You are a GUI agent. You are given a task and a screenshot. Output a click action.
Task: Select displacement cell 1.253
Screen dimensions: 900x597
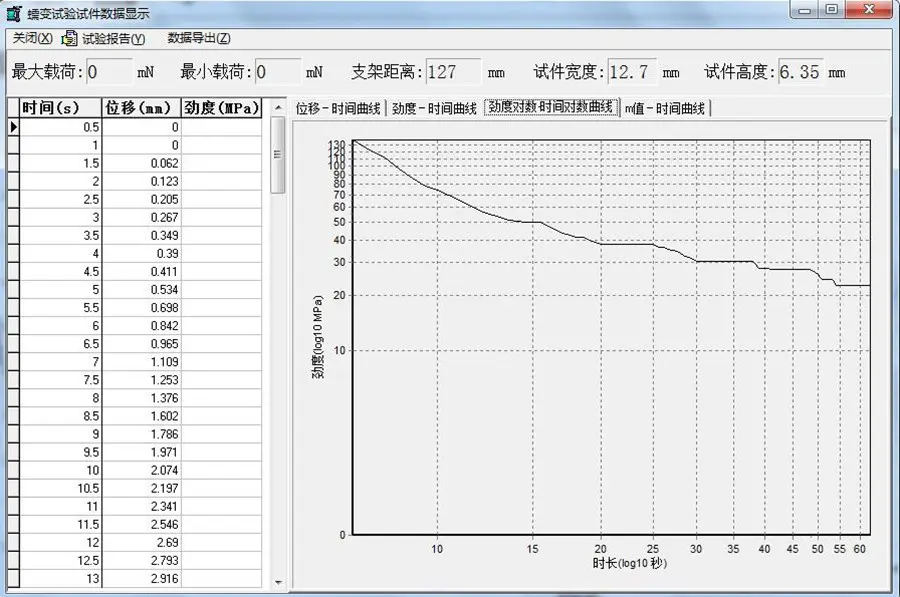pyautogui.click(x=141, y=380)
